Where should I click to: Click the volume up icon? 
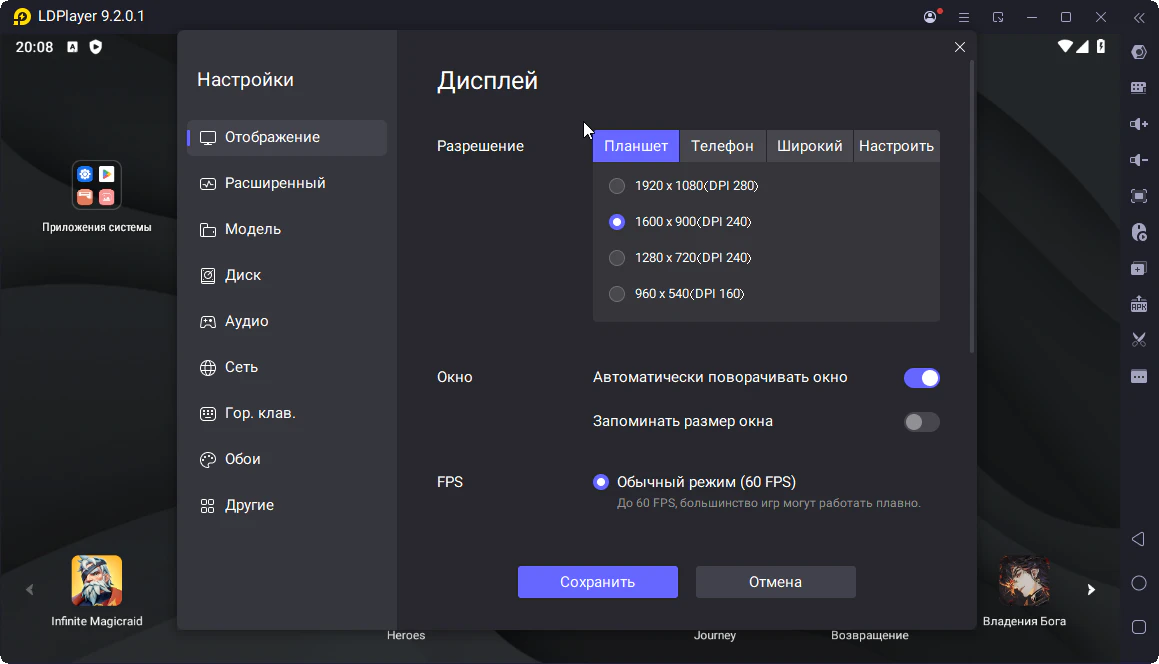pos(1138,124)
